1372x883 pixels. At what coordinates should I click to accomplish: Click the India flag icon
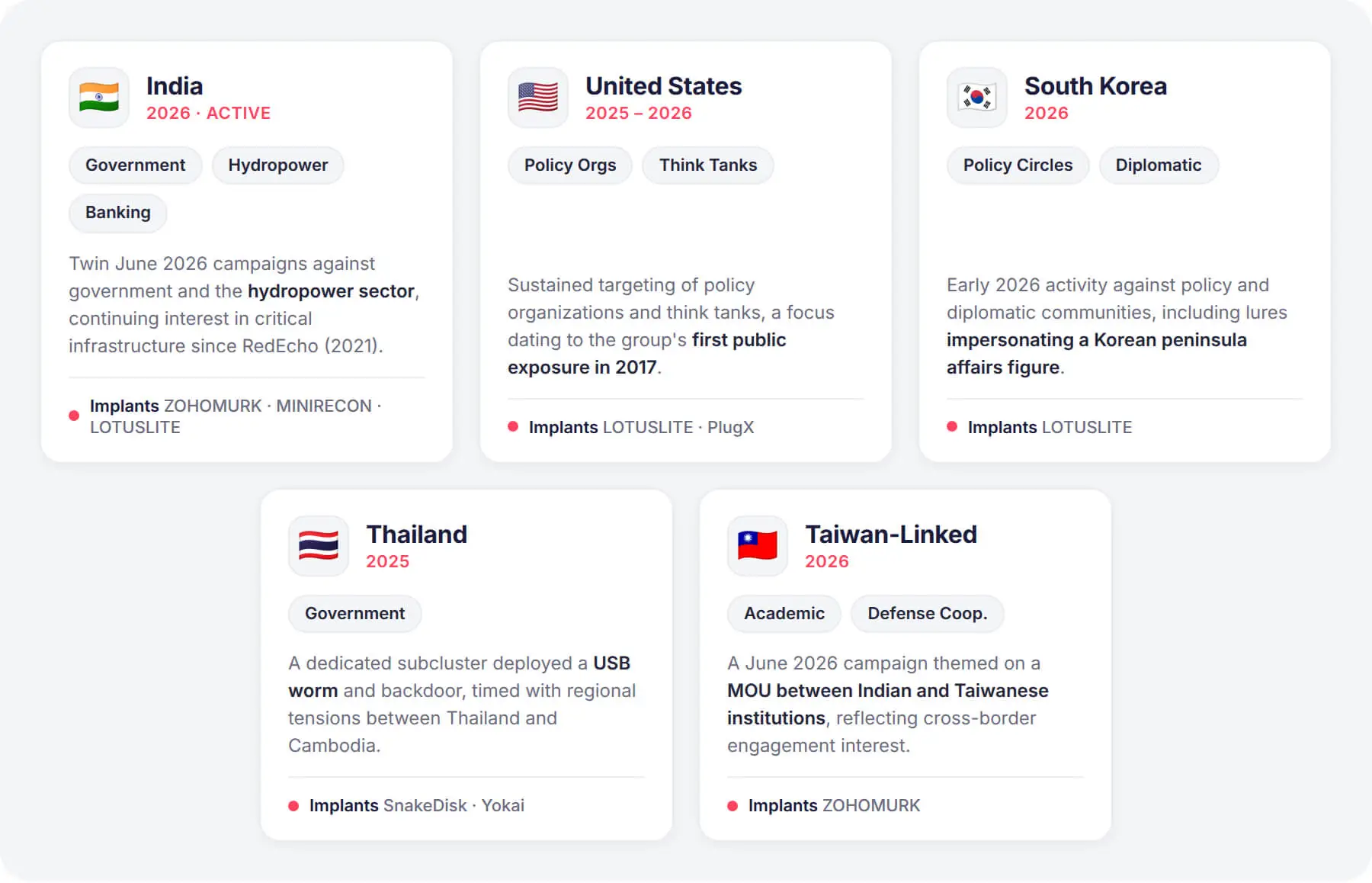[99, 98]
